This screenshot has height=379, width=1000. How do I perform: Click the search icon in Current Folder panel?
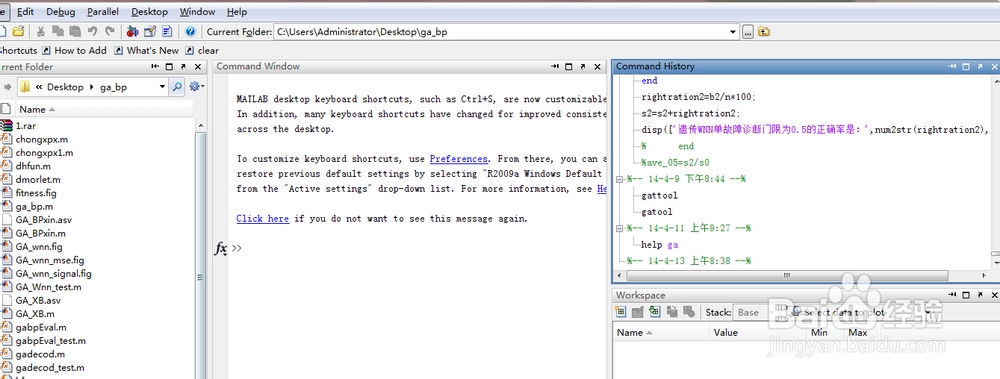click(177, 87)
